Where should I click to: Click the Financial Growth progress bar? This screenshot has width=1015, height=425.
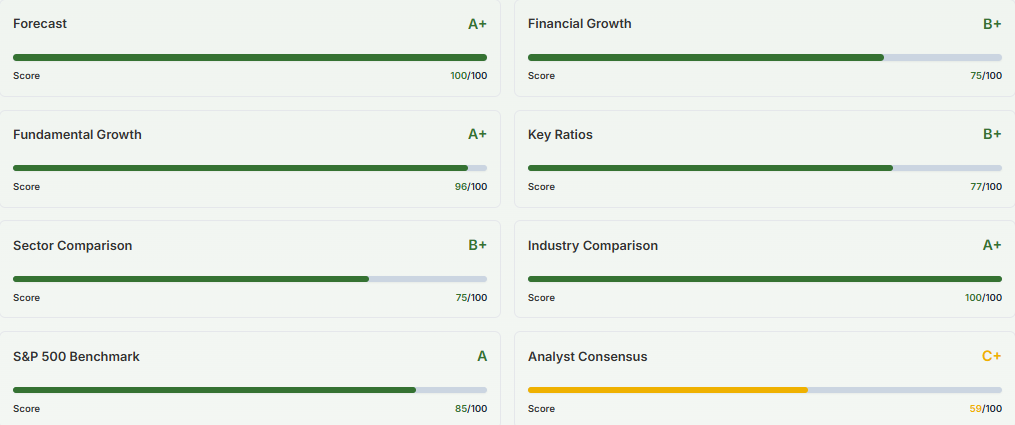click(765, 58)
